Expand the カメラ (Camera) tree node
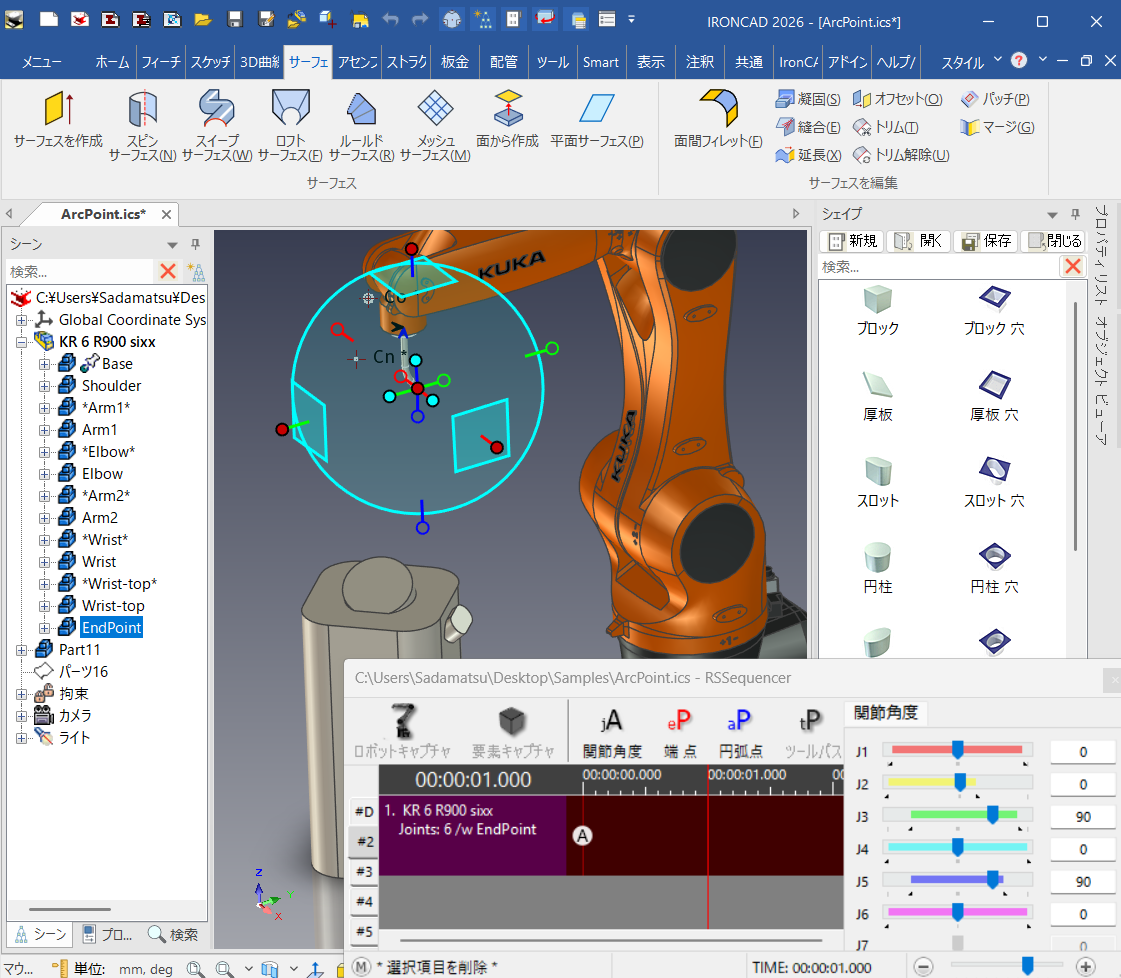The height and width of the screenshot is (978, 1121). [x=21, y=716]
